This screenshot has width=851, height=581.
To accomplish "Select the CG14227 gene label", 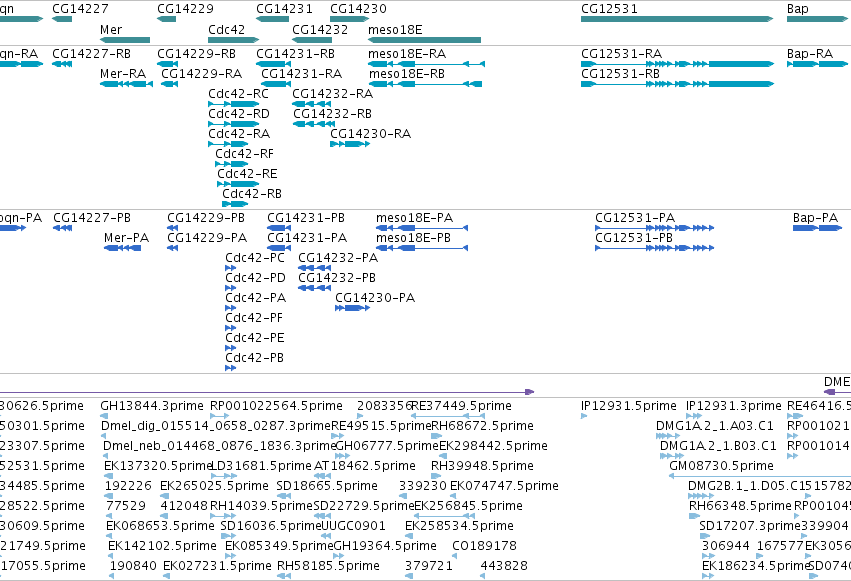I will point(80,9).
